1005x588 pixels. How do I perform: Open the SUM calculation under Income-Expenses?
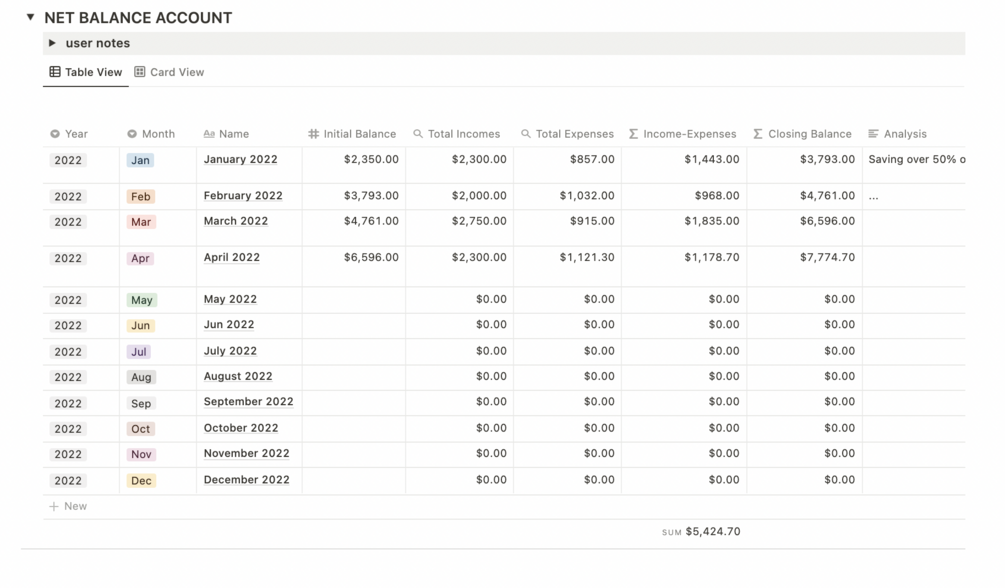click(x=701, y=532)
